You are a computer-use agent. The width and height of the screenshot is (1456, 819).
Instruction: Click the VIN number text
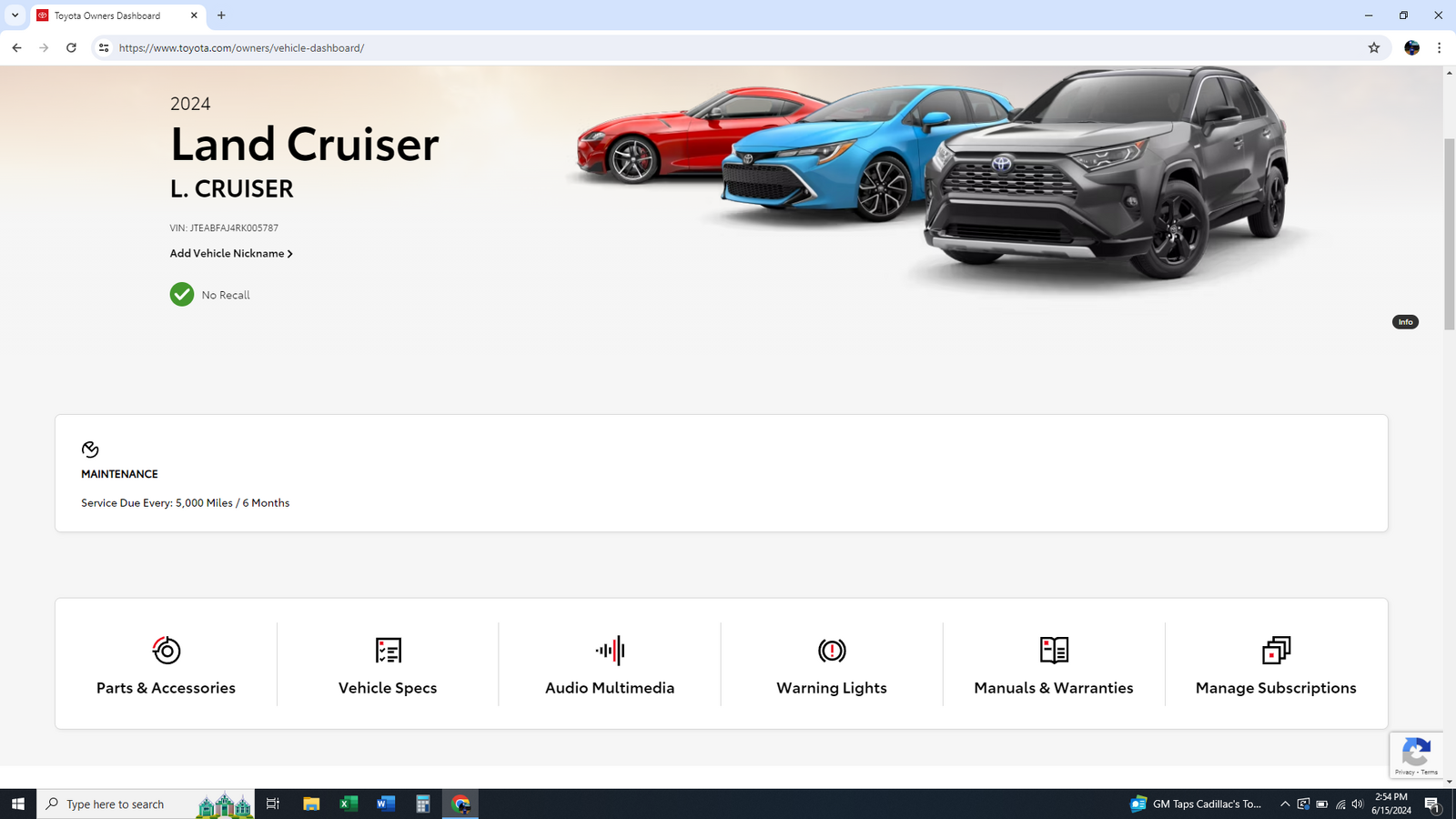click(x=224, y=227)
